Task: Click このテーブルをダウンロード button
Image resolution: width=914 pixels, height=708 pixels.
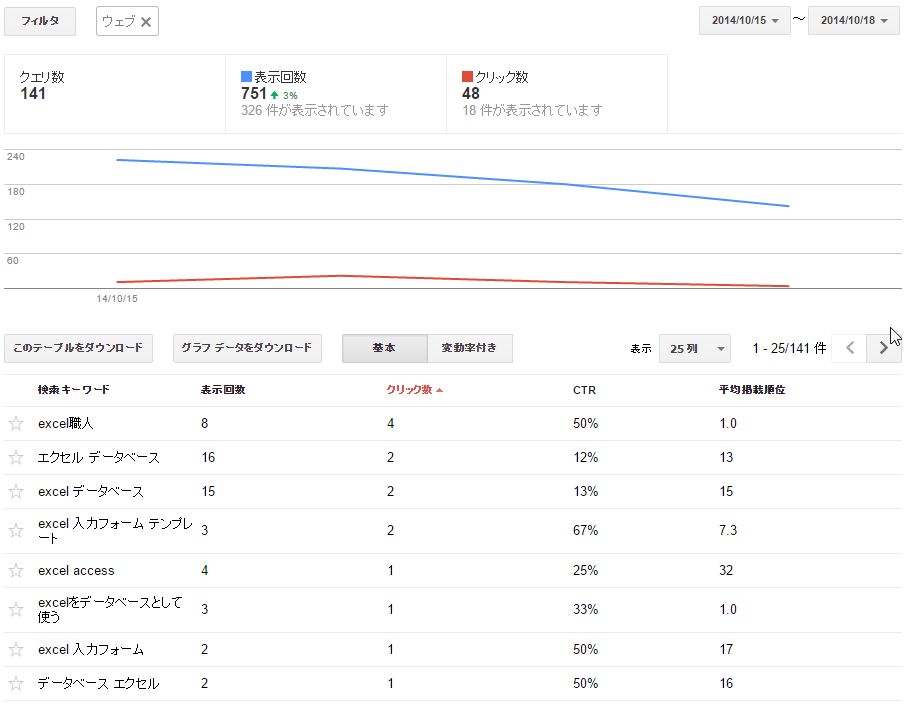Action: (79, 348)
